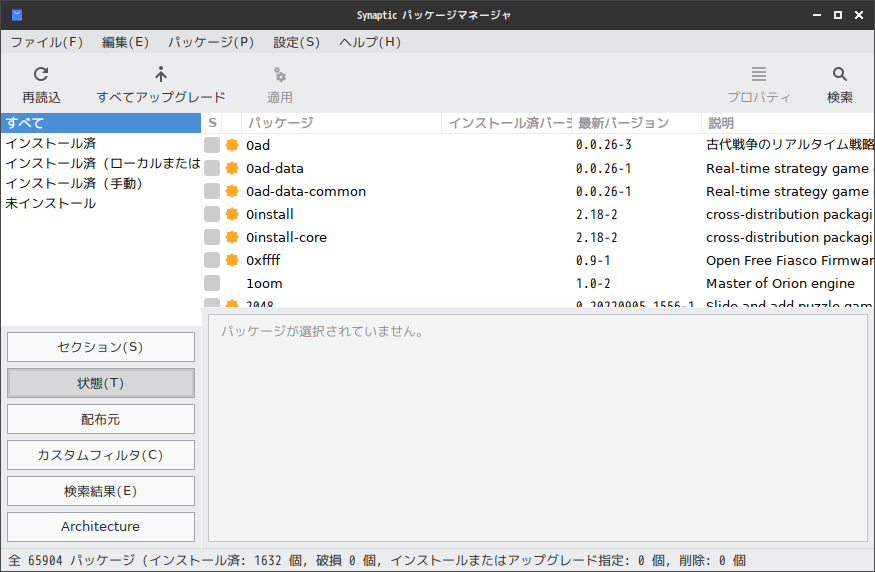Open プロパティ properties toolbar icon
This screenshot has width=875, height=572.
point(758,74)
